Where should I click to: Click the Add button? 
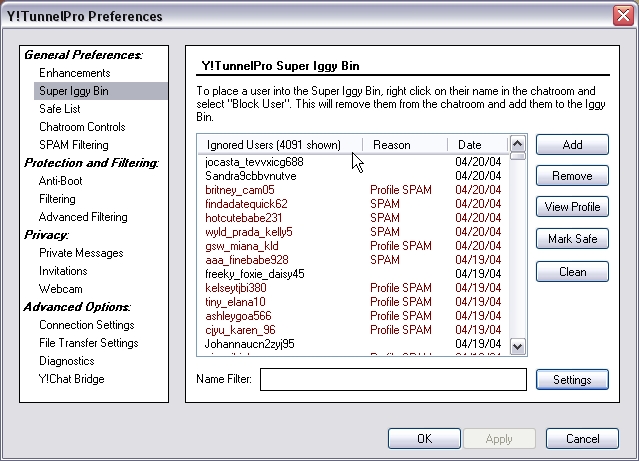[x=572, y=145]
